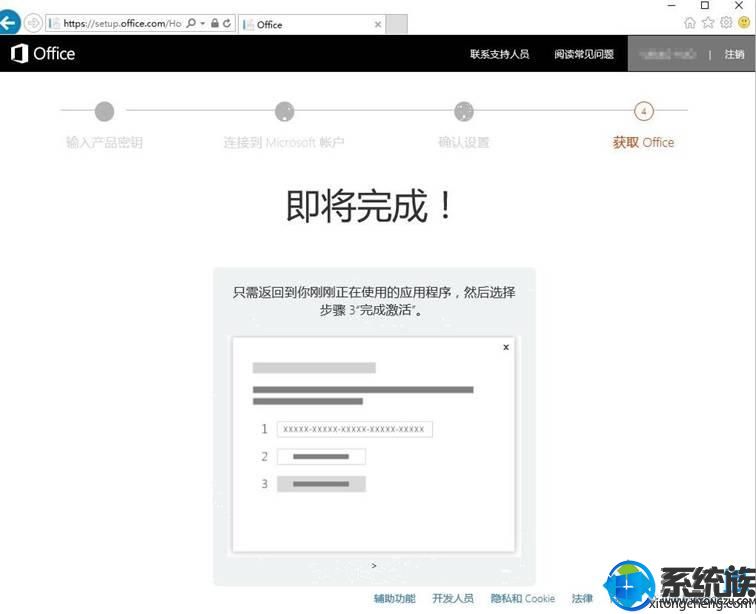
Task: Click step circle for 连接到 Microsoft 帐户
Action: [284, 111]
